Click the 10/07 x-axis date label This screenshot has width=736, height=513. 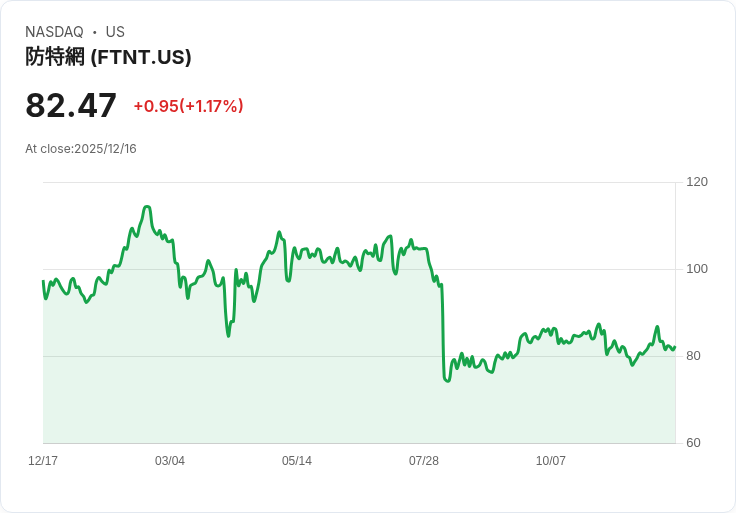[x=551, y=461]
